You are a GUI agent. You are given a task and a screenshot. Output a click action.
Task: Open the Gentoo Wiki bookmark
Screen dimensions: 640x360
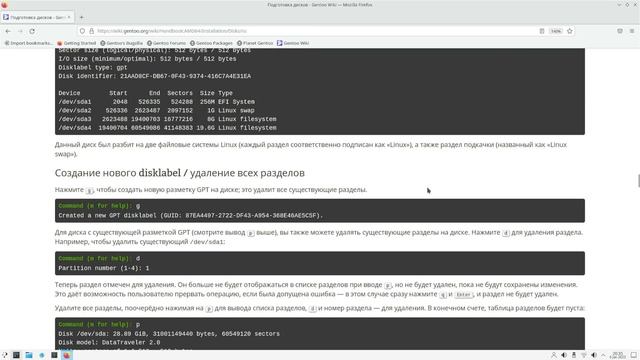293,43
